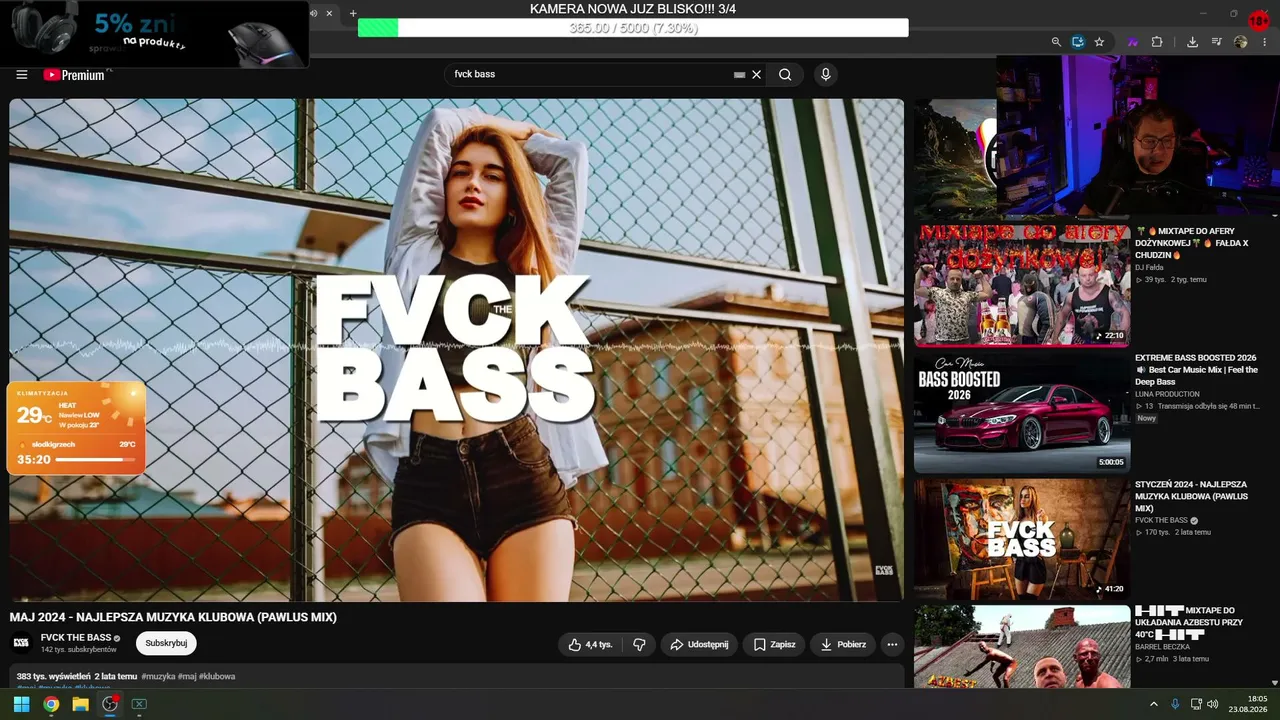1280x720 pixels.
Task: Run search with magnifying glass button
Action: click(785, 74)
